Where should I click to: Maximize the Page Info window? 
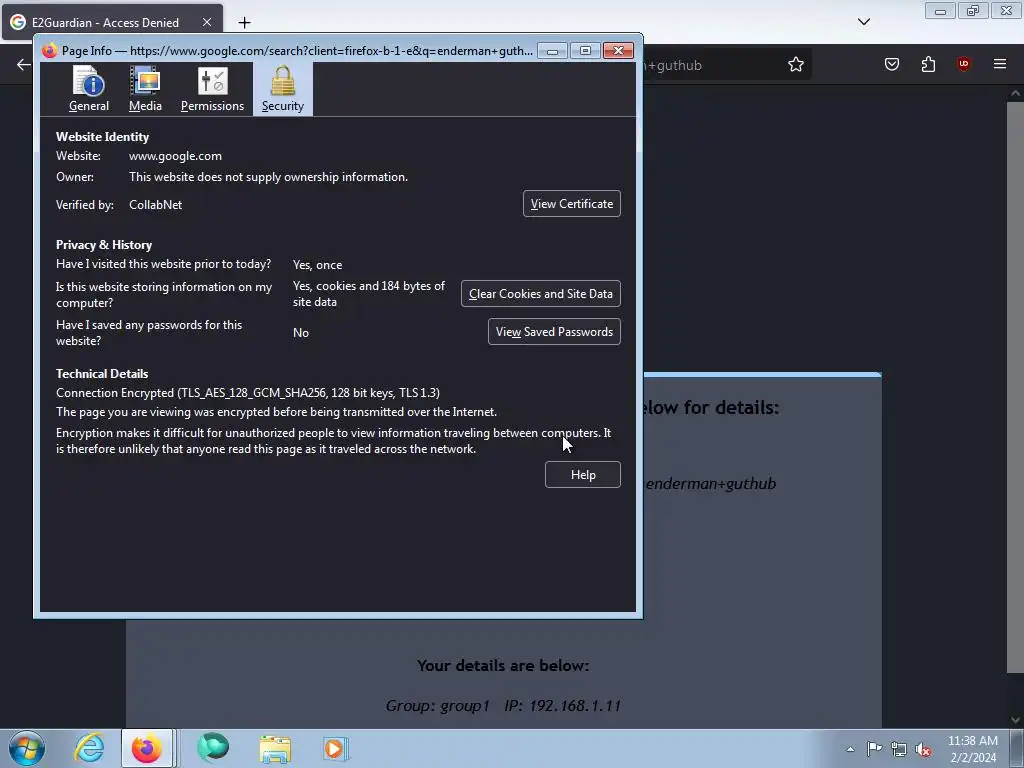pyautogui.click(x=585, y=51)
